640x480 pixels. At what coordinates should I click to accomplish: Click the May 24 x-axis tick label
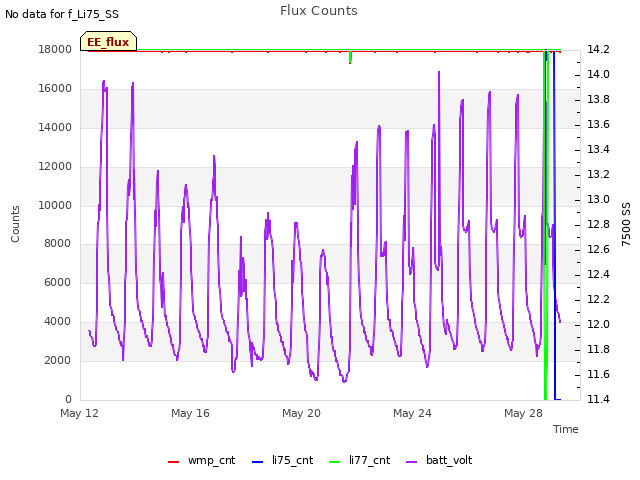click(412, 413)
